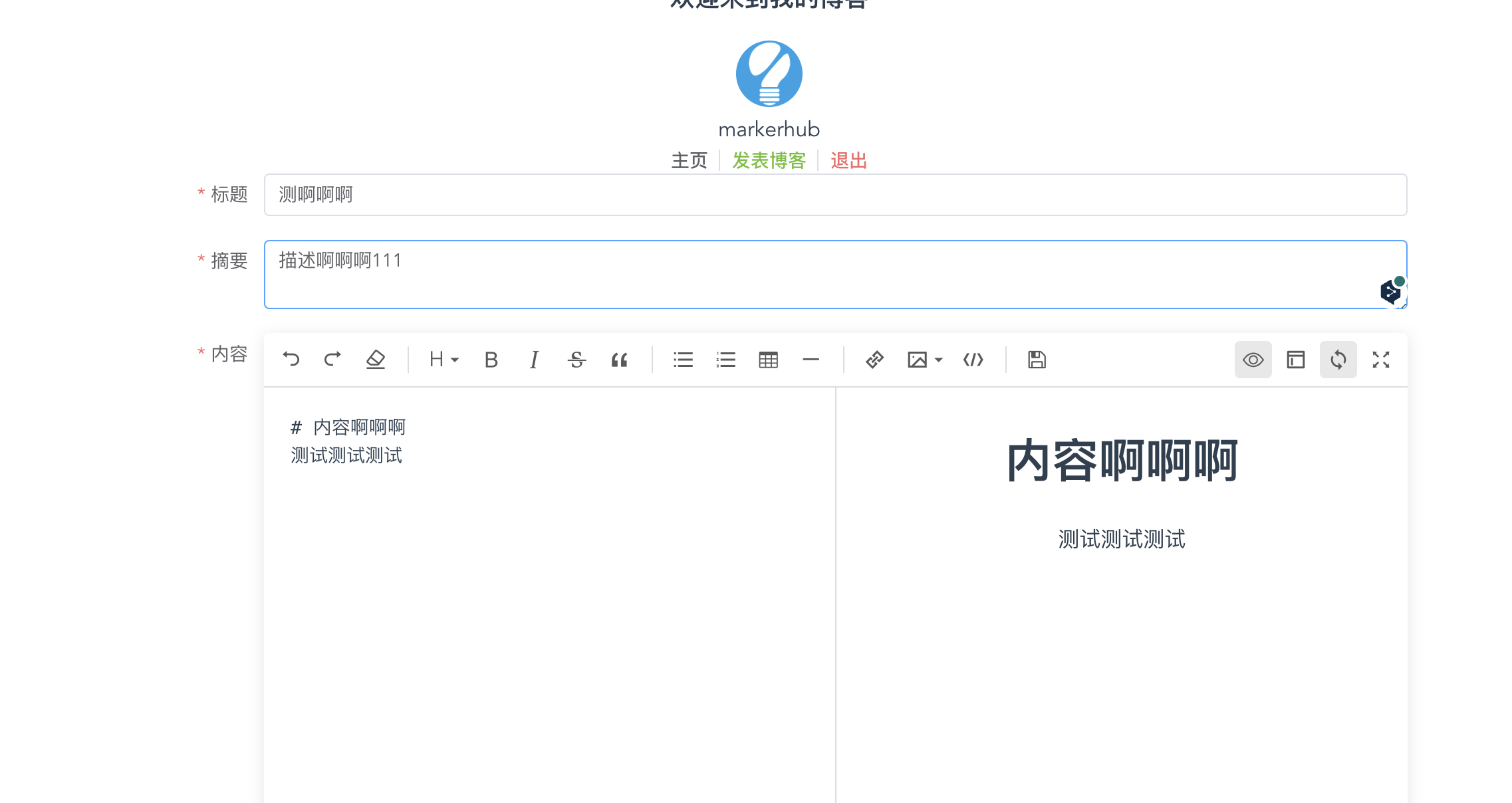Go to 主页 navigation link
1512x803 pixels.
[x=690, y=160]
